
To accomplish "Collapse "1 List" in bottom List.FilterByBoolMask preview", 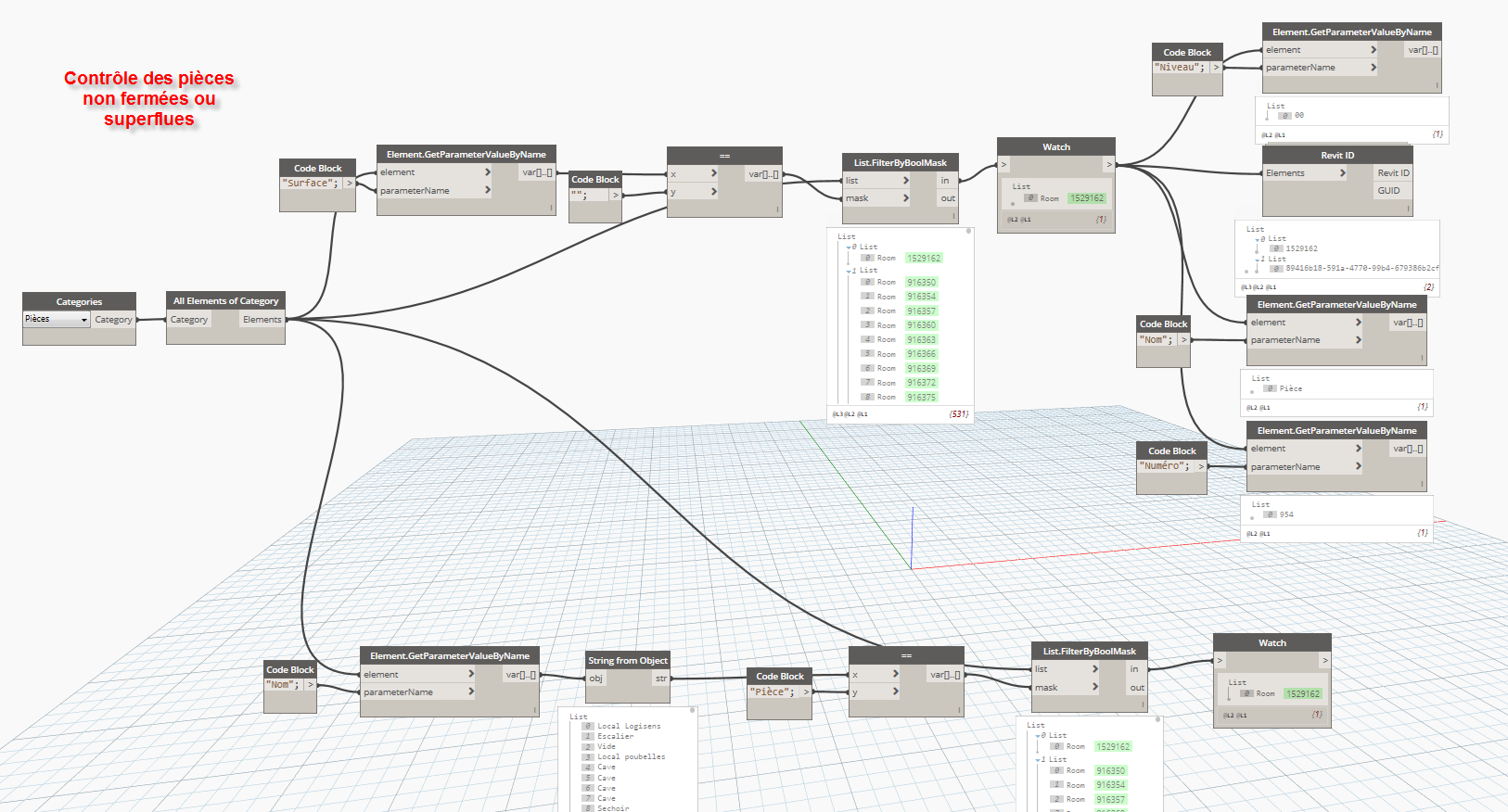I will click(x=1041, y=759).
